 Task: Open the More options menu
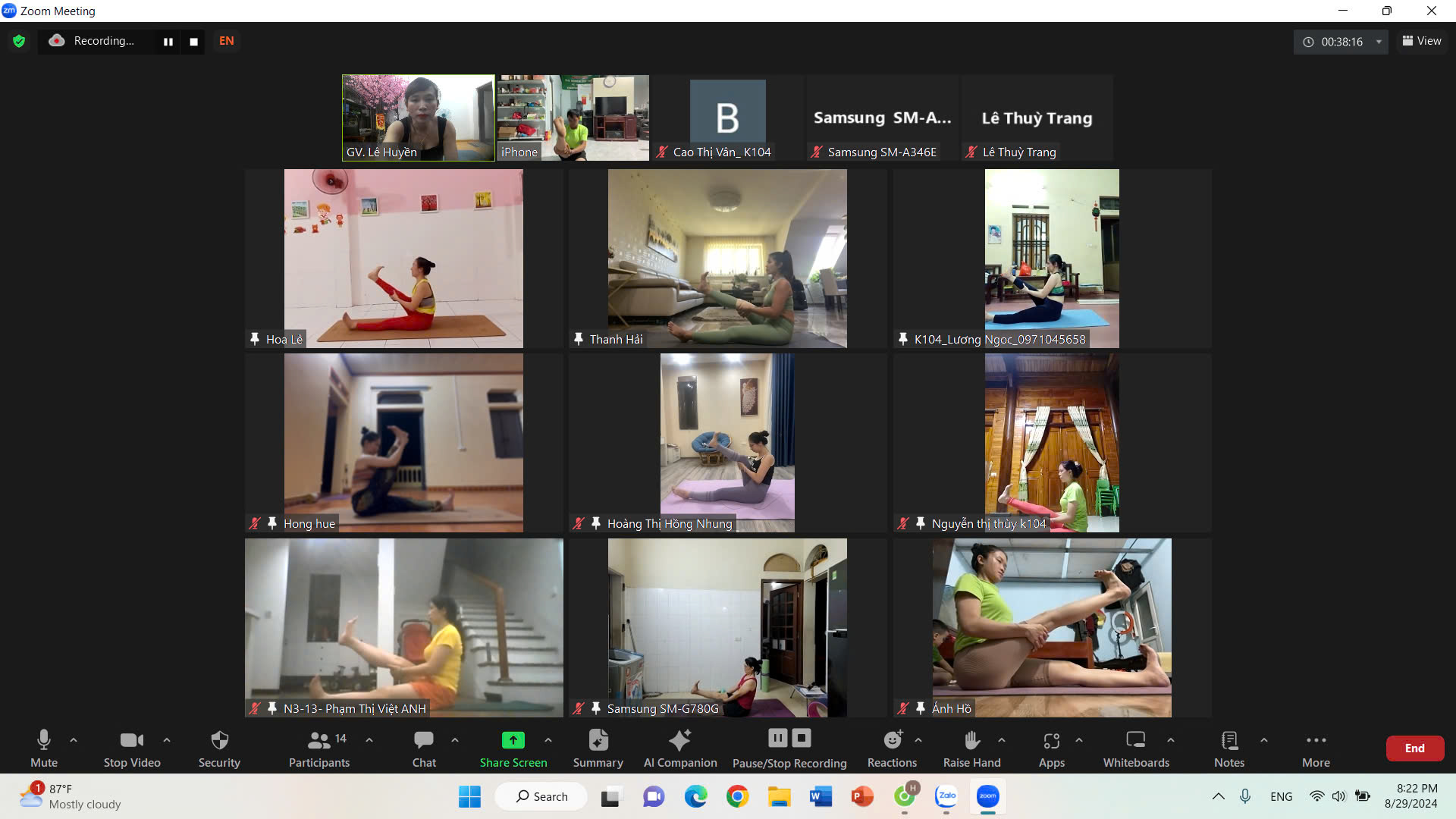click(1316, 747)
